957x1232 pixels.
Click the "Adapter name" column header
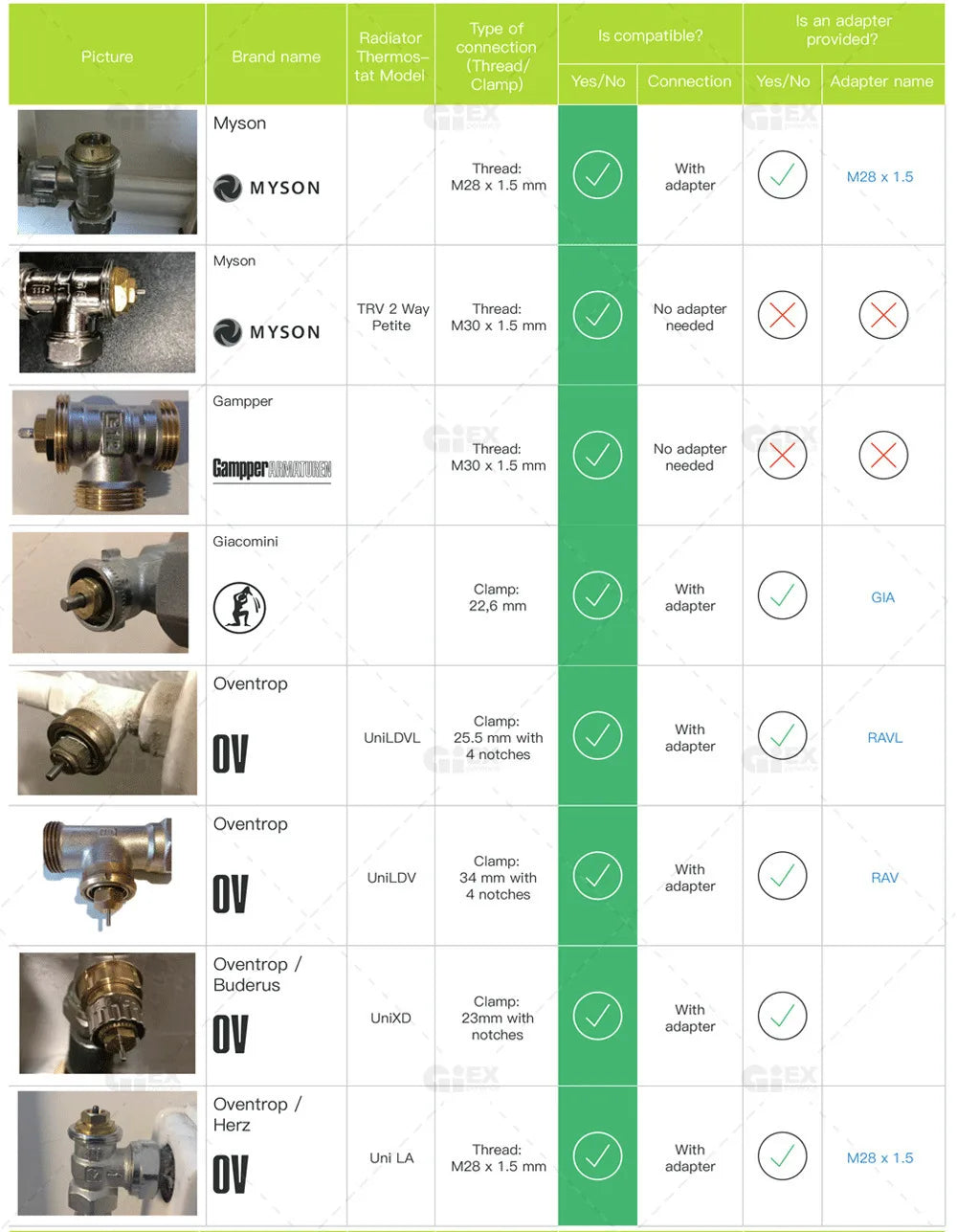coord(881,81)
